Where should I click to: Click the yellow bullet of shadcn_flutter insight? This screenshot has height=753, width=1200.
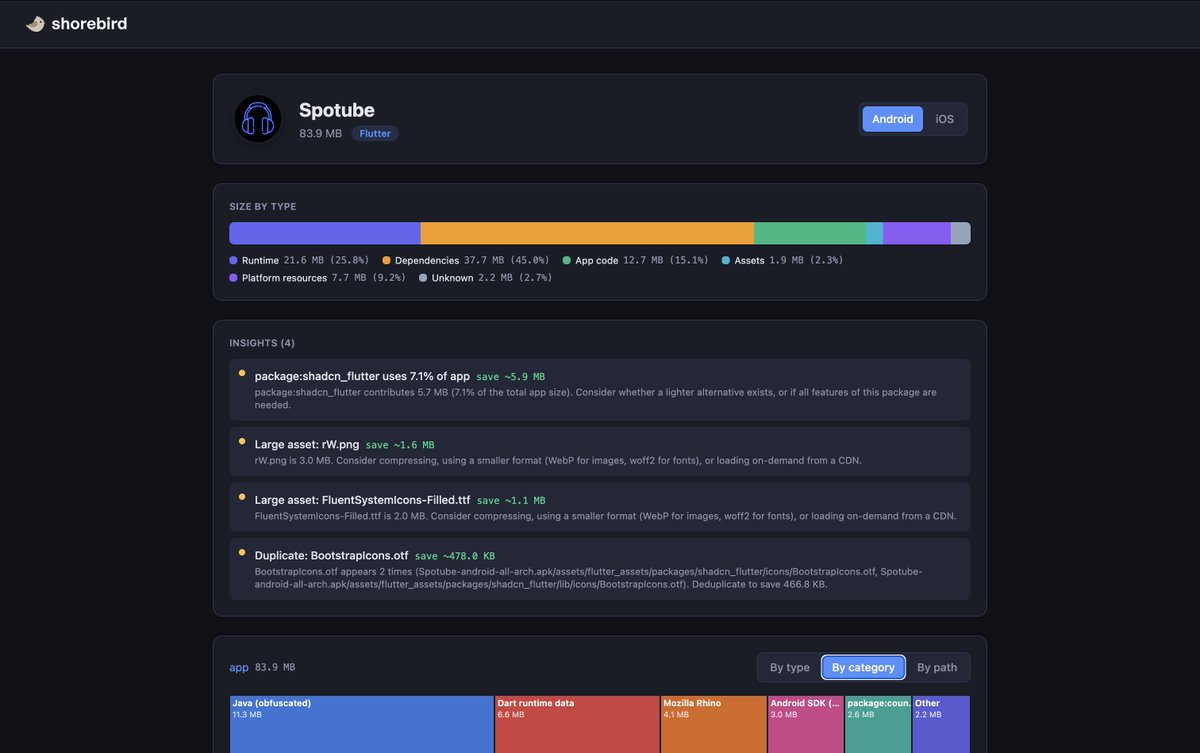tap(242, 373)
